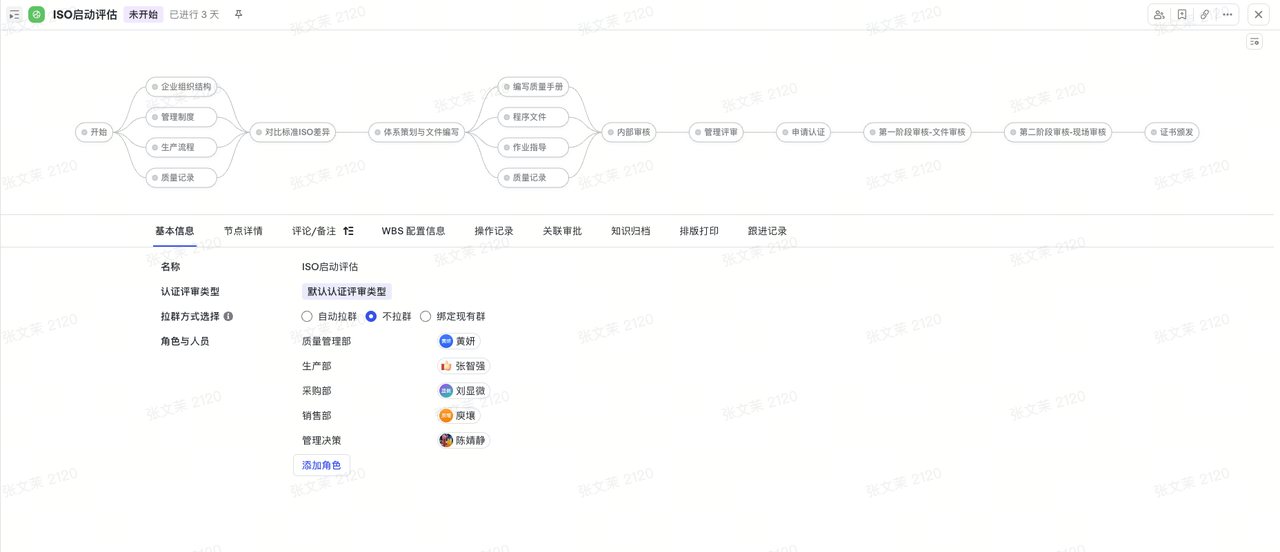Bookmark this item via bookmark icon
Image resolution: width=1280 pixels, height=552 pixels.
click(x=1182, y=15)
